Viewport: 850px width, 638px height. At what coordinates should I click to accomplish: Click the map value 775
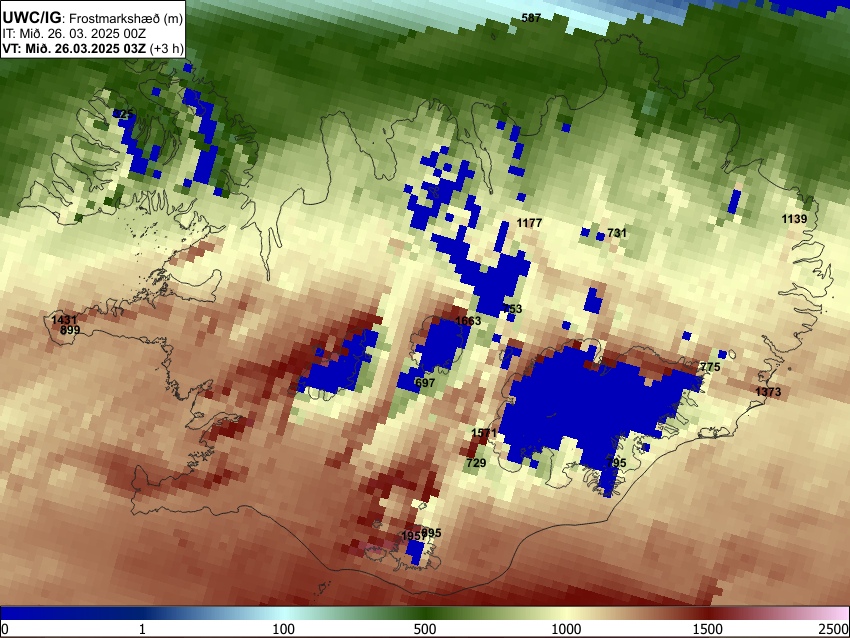click(710, 367)
